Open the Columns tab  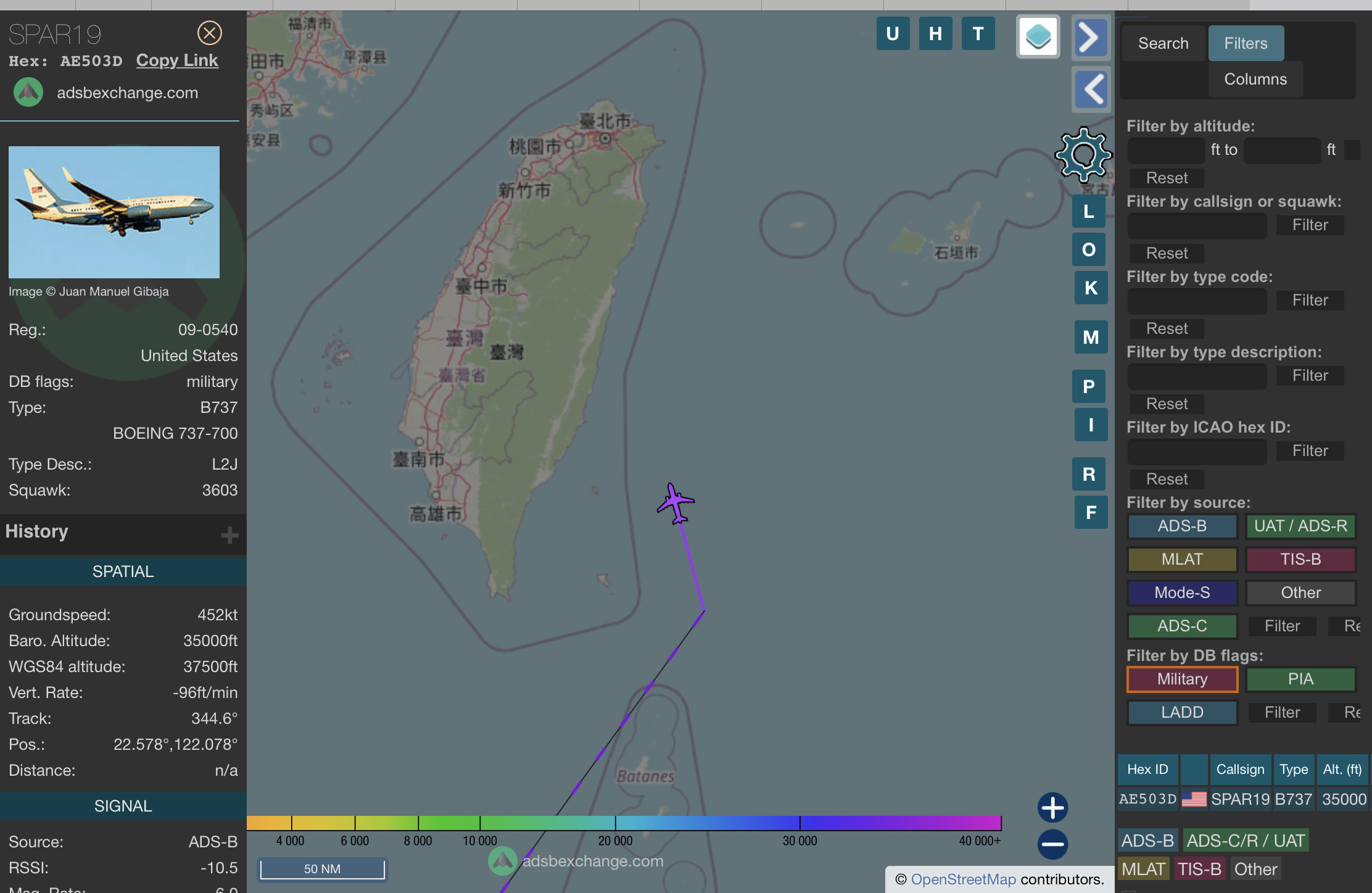tap(1255, 80)
